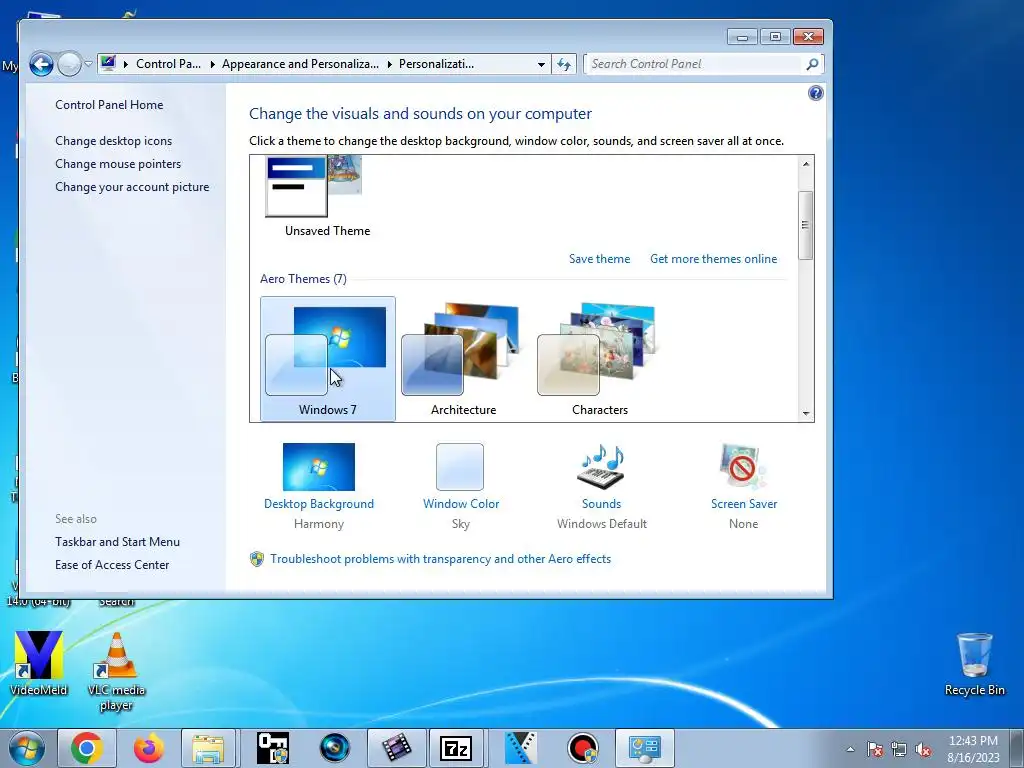Open the red record button taskbar icon
This screenshot has height=768, width=1024.
click(583, 748)
